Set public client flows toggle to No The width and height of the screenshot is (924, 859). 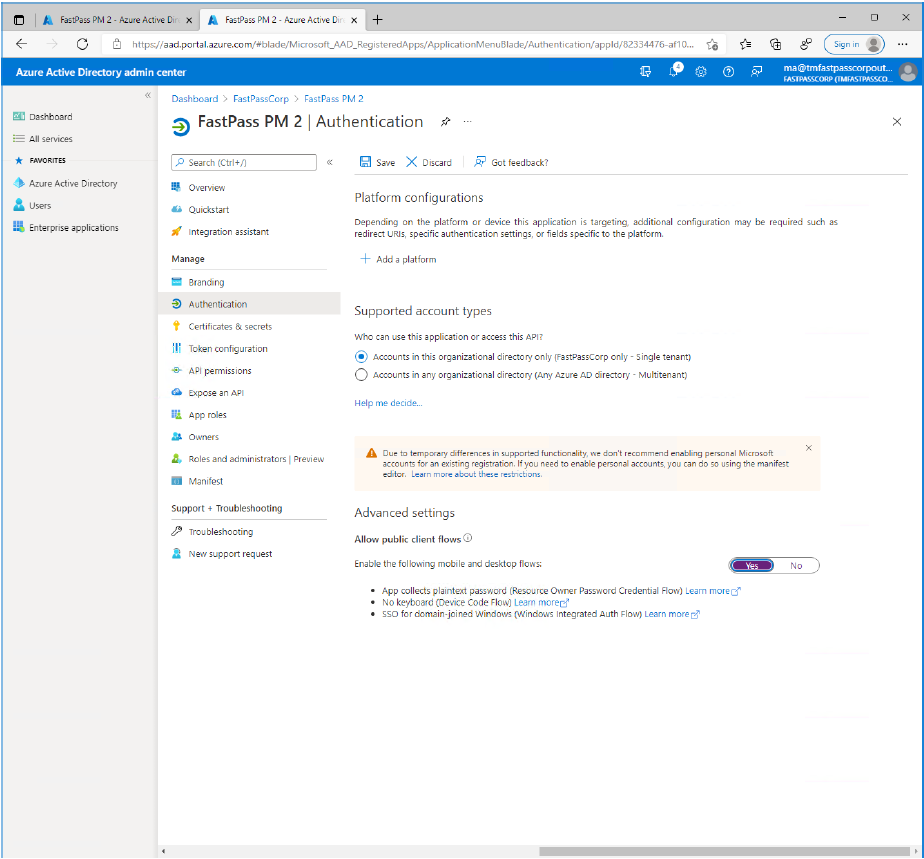click(796, 566)
